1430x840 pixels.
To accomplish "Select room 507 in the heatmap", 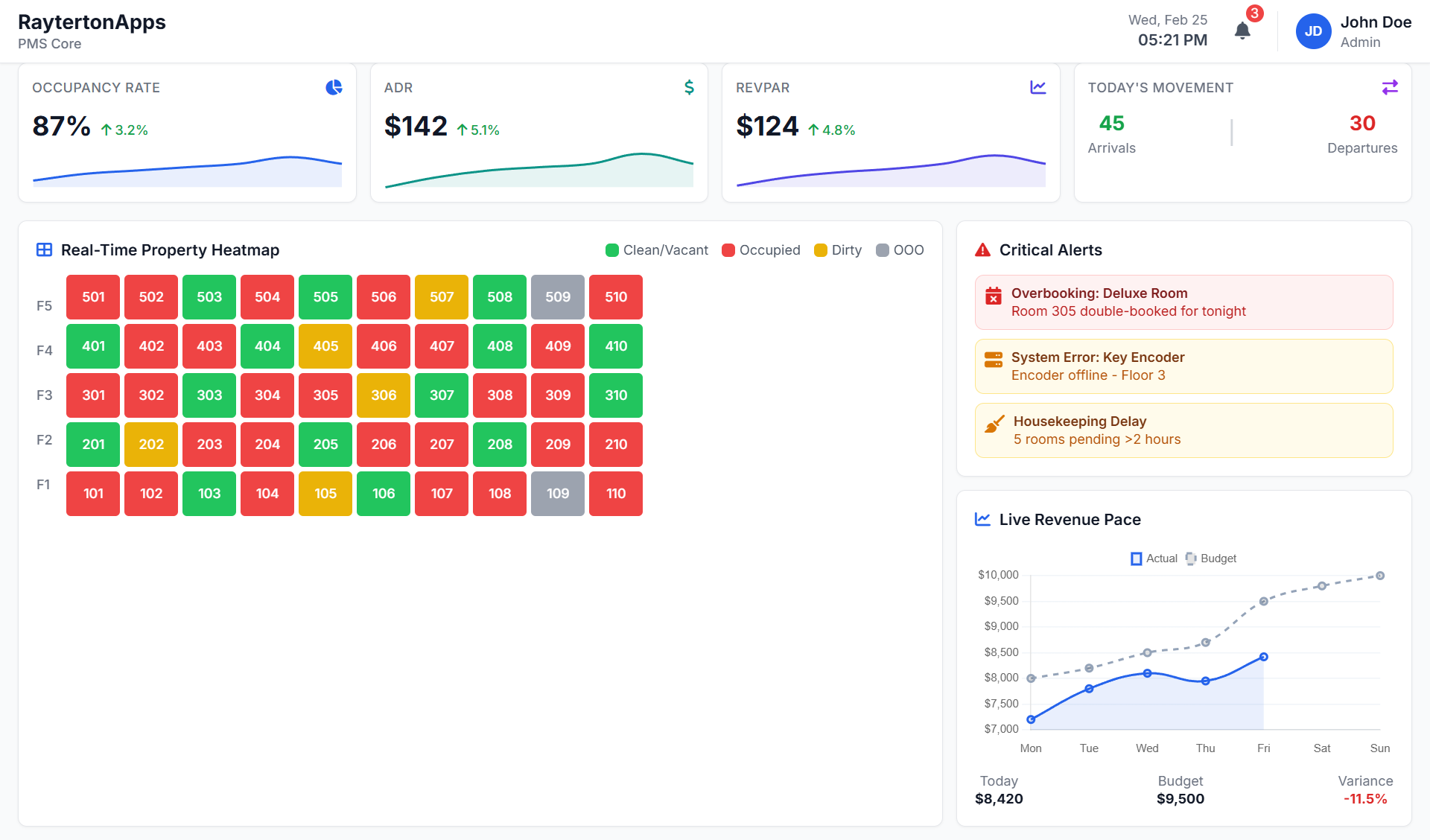I will pos(442,297).
